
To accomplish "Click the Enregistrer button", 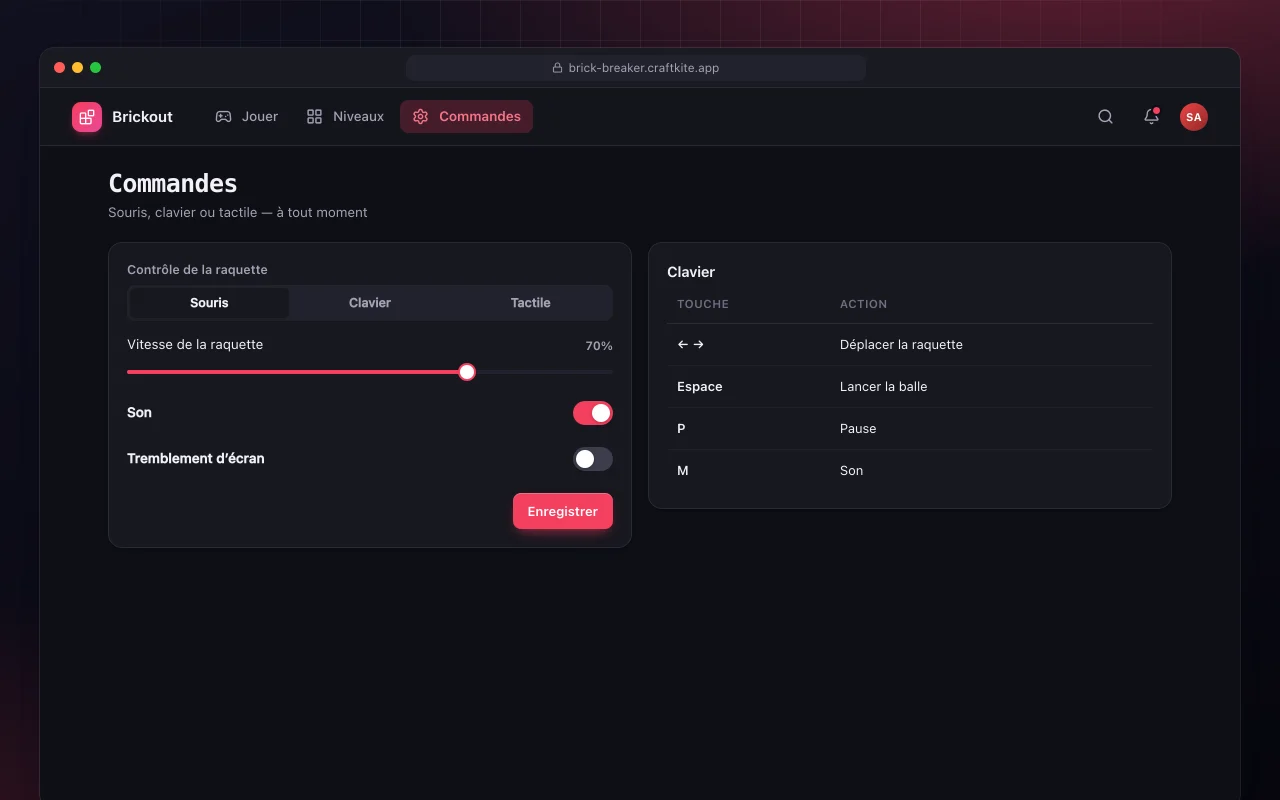I will (x=563, y=511).
